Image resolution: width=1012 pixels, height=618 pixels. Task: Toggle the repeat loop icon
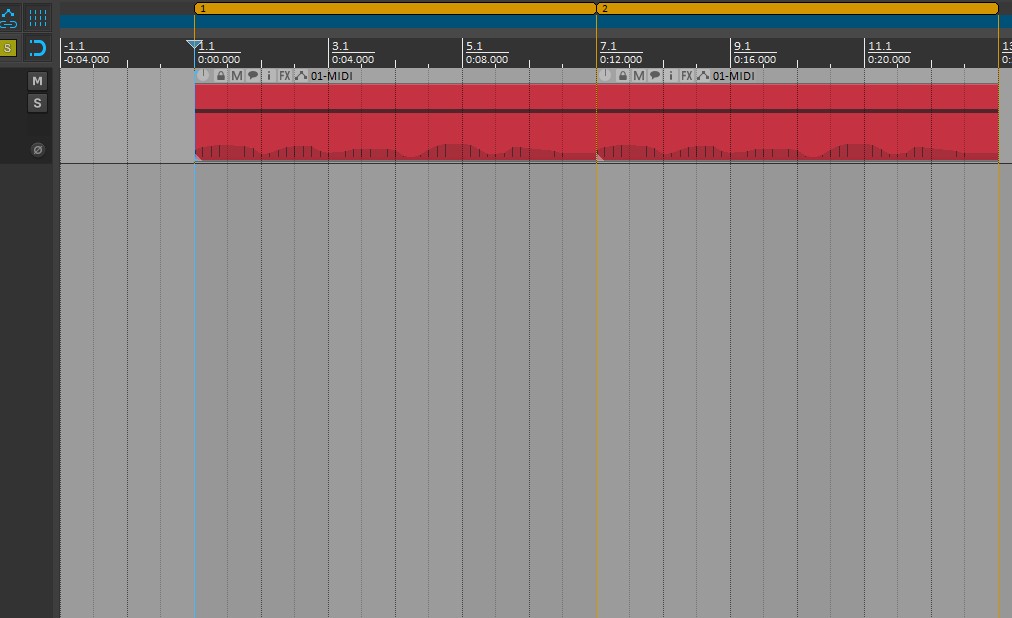(37, 48)
